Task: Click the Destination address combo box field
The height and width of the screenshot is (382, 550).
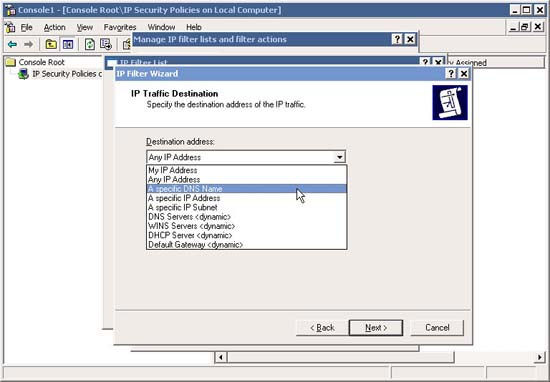Action: tap(246, 157)
